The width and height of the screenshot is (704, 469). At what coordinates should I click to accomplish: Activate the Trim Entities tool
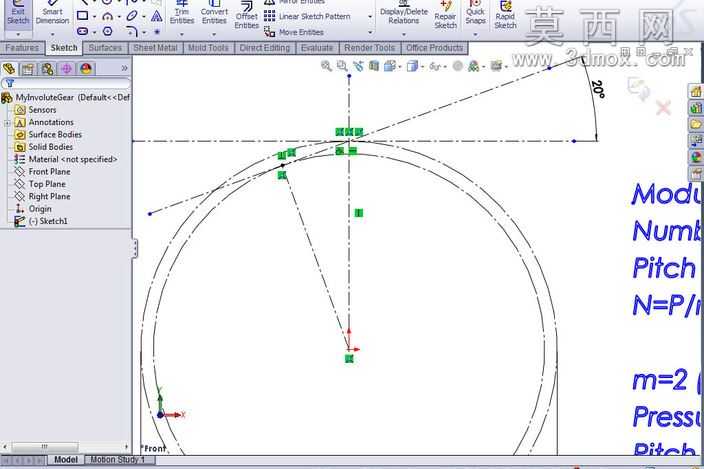coord(182,13)
